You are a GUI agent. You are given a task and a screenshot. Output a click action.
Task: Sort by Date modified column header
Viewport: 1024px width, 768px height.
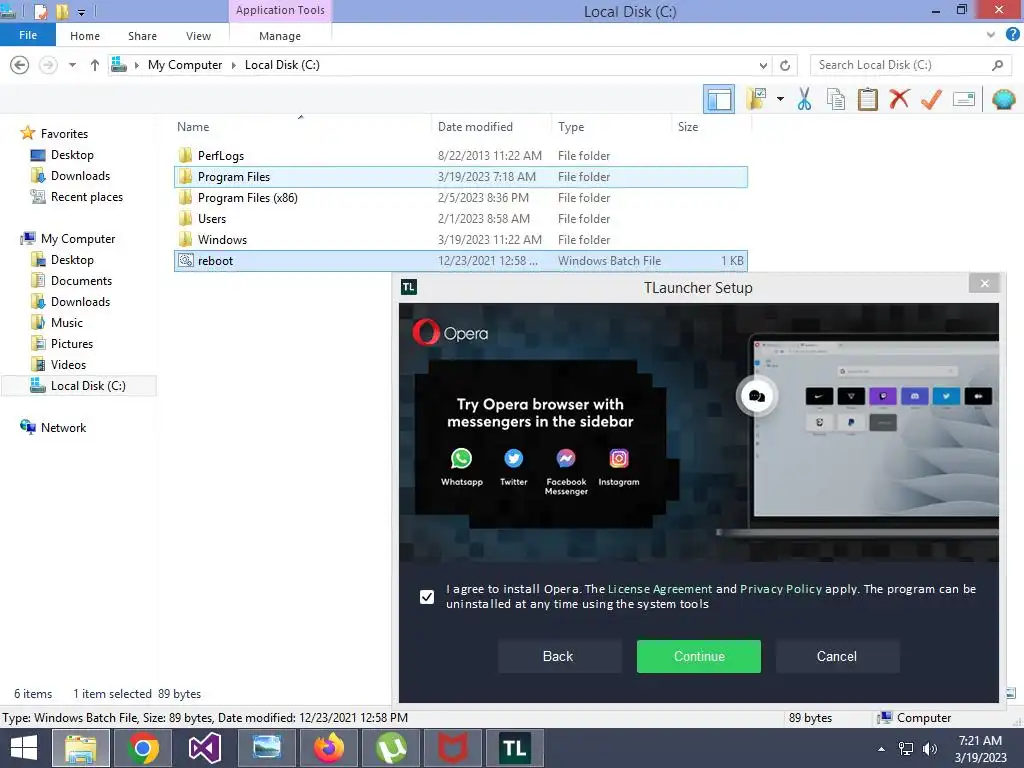click(491, 127)
